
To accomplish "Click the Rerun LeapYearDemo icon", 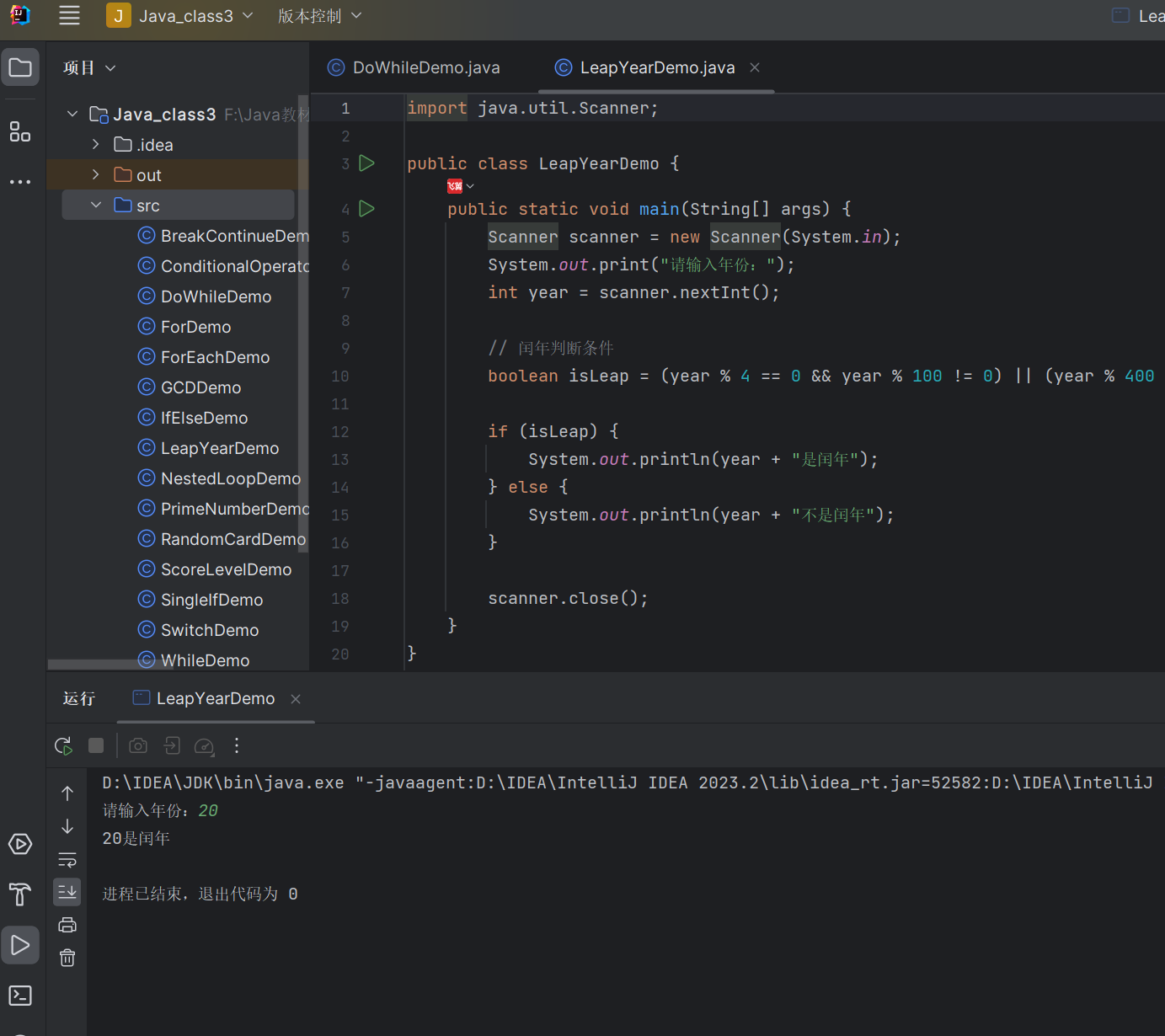I will pyautogui.click(x=63, y=745).
